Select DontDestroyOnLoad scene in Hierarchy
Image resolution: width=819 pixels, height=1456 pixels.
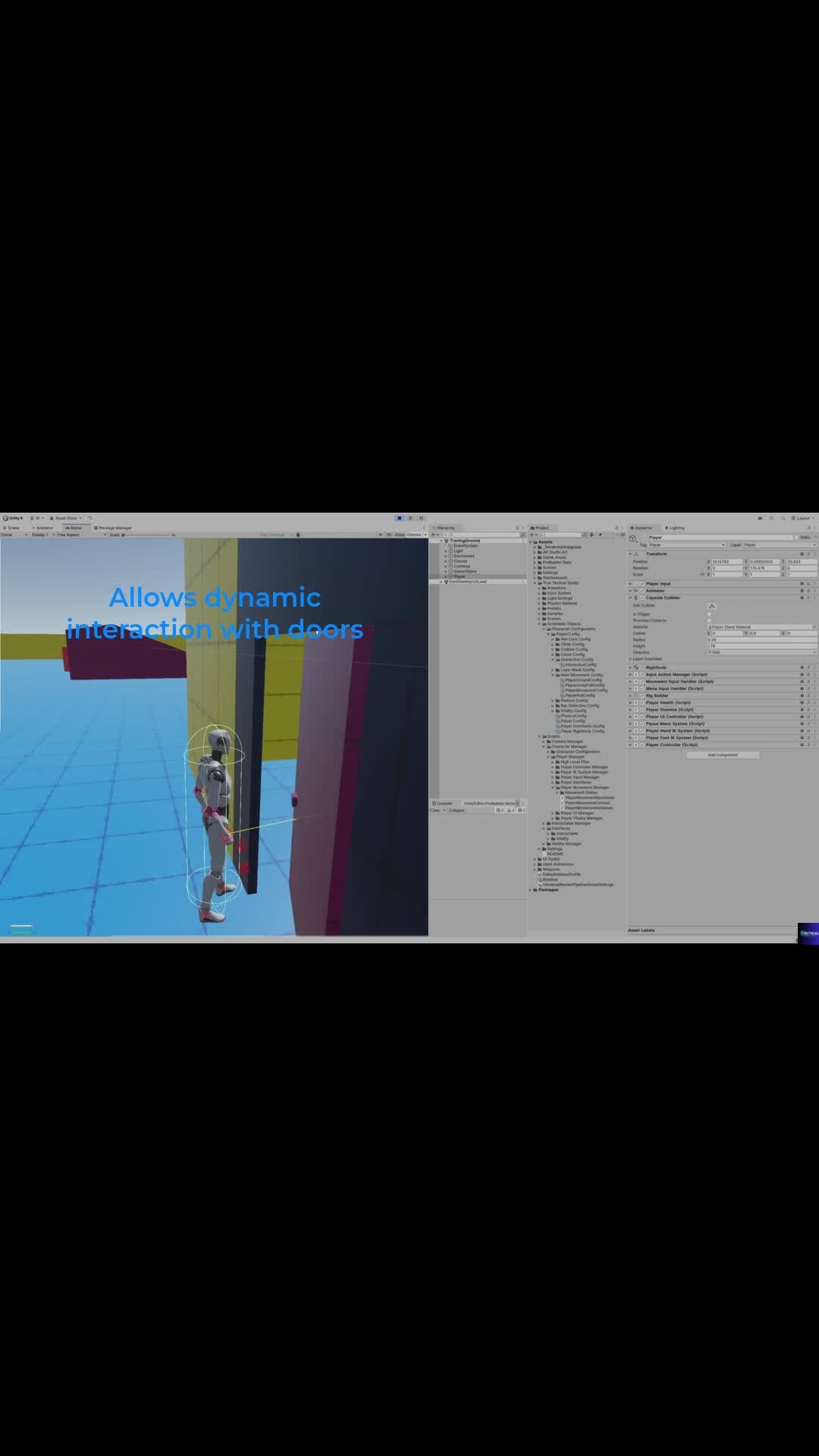coord(467,582)
